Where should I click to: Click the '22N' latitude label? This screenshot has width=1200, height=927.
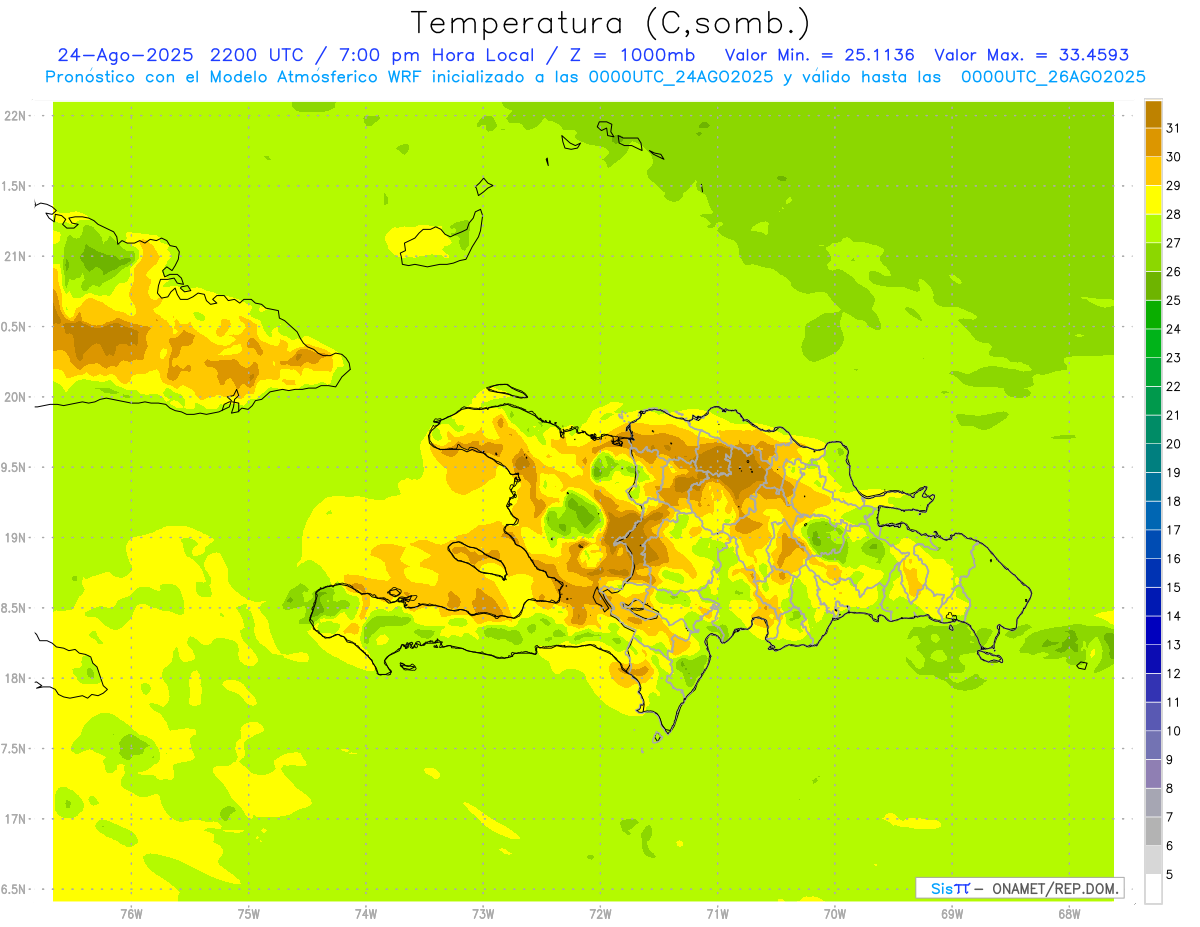point(16,116)
